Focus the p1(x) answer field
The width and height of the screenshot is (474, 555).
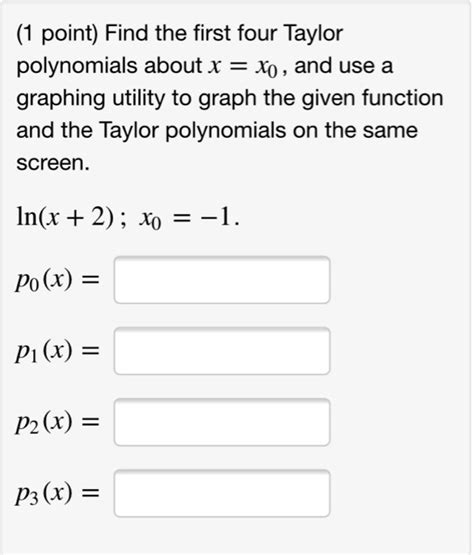pos(222,351)
